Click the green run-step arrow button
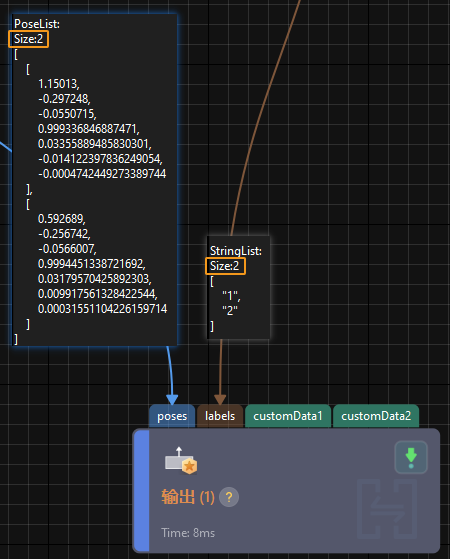This screenshot has width=450, height=559. (x=411, y=457)
